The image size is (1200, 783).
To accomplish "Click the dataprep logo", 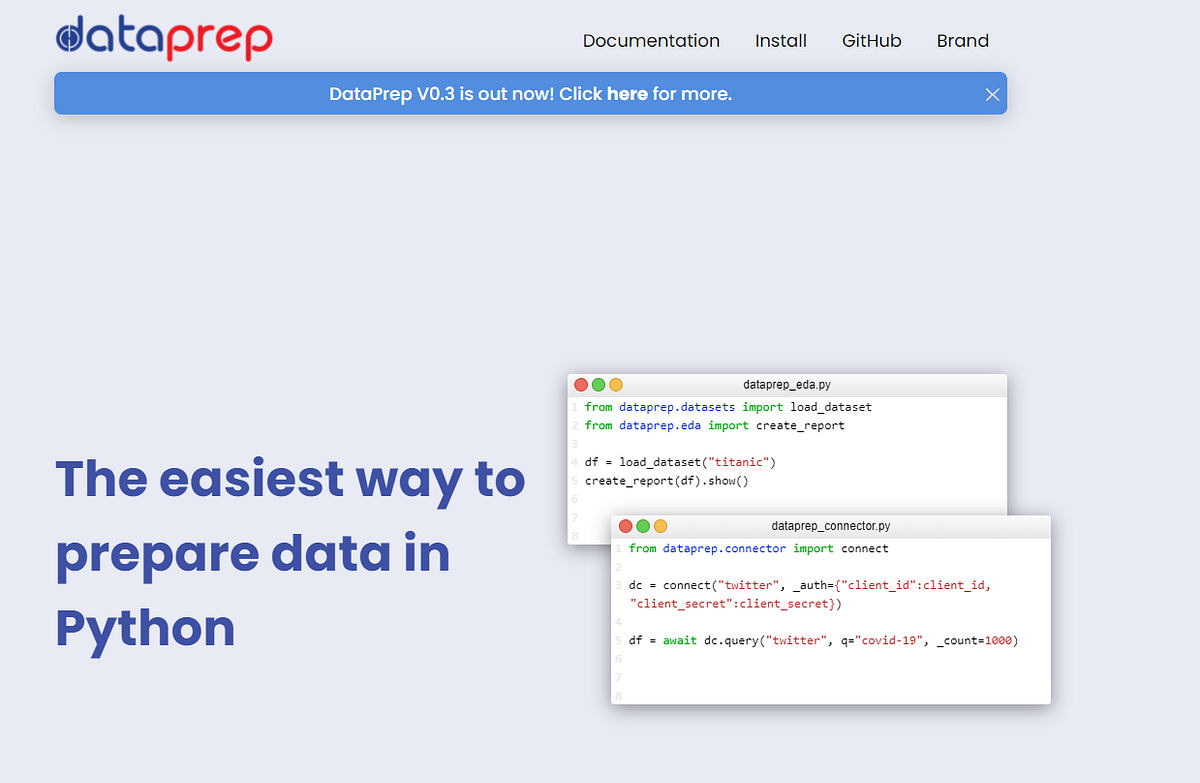I will 163,38.
